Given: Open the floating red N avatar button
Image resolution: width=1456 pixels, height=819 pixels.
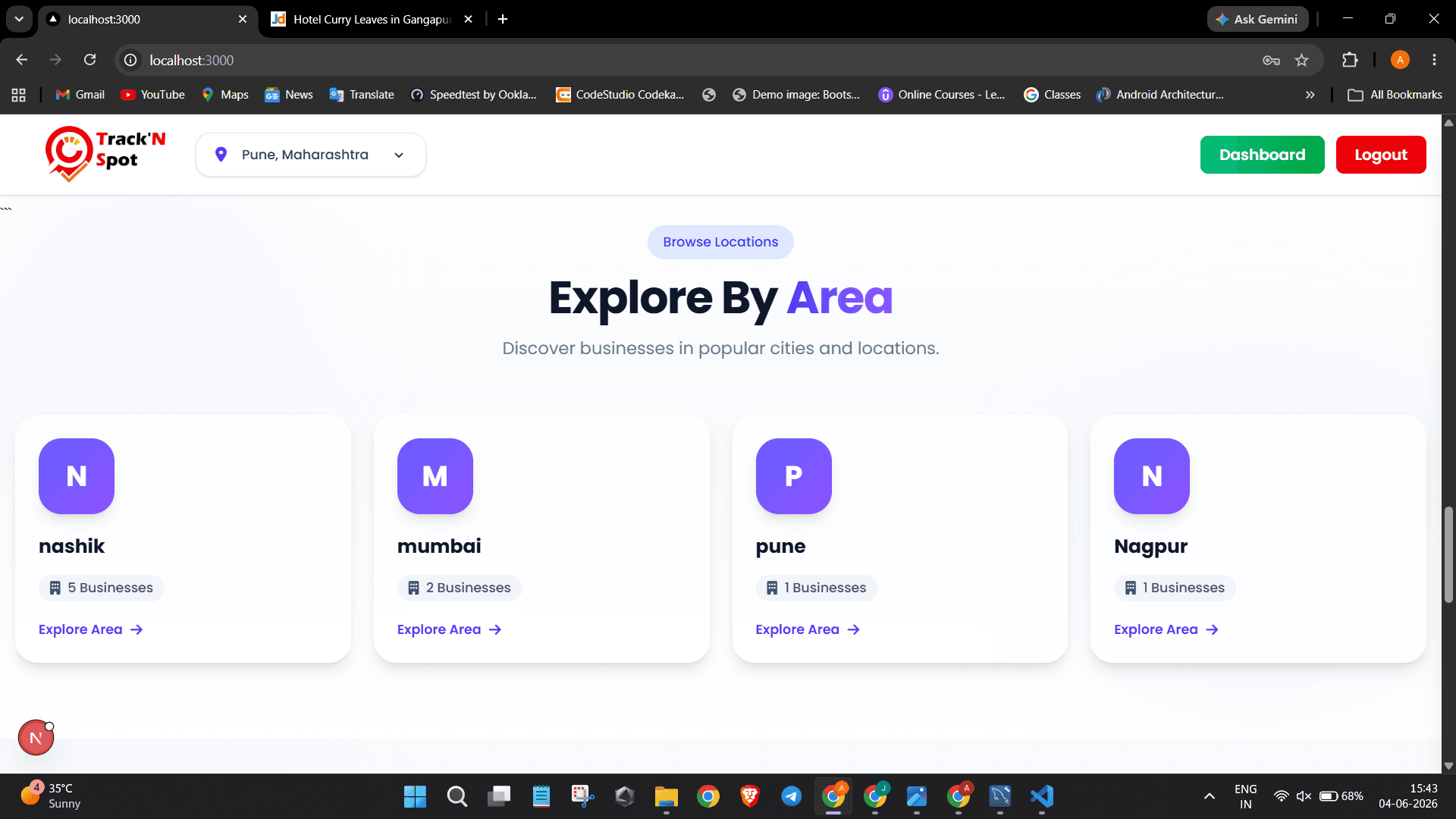Looking at the screenshot, I should [x=36, y=738].
